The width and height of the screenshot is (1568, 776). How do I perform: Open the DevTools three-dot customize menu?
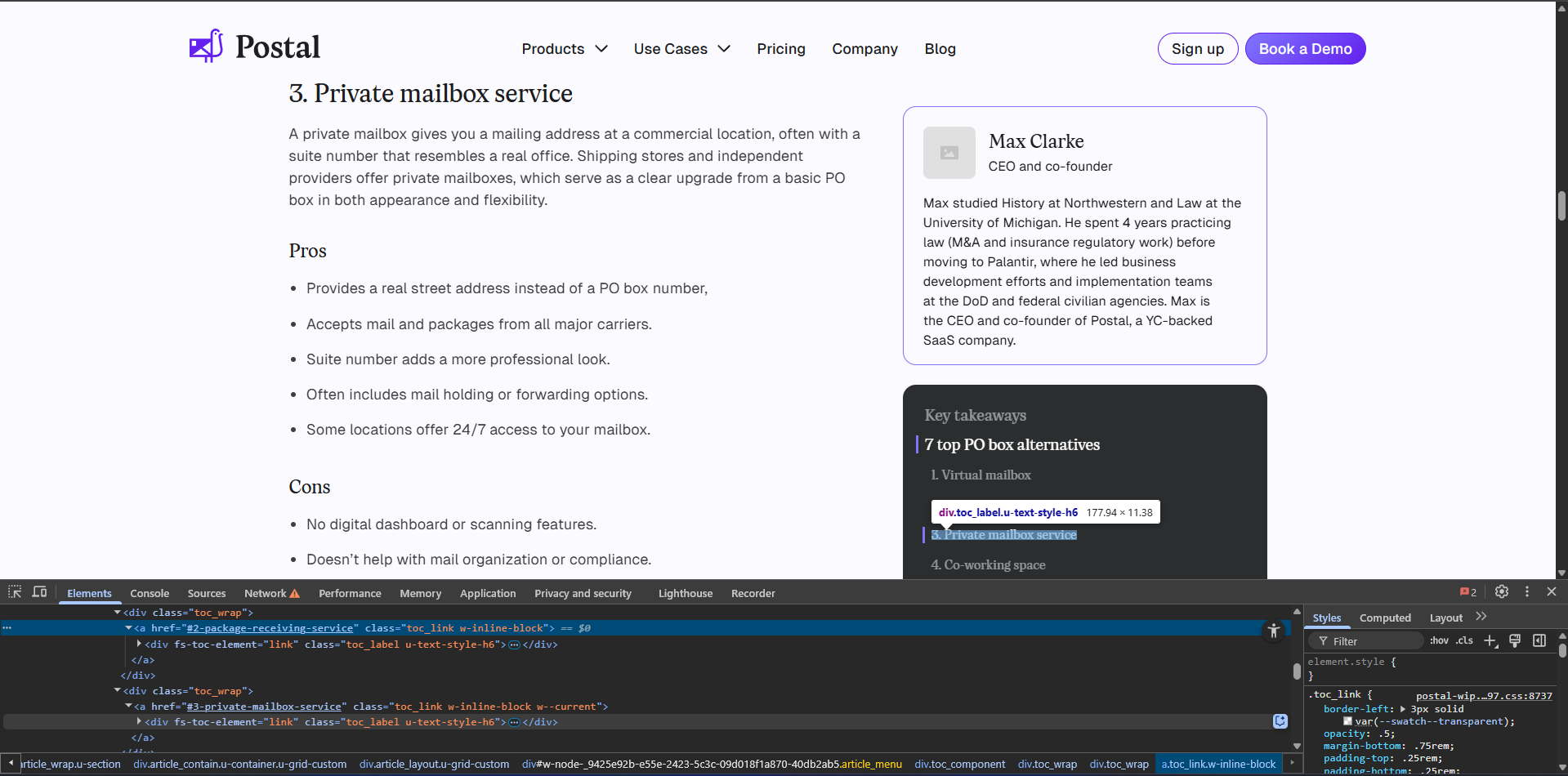(1526, 591)
